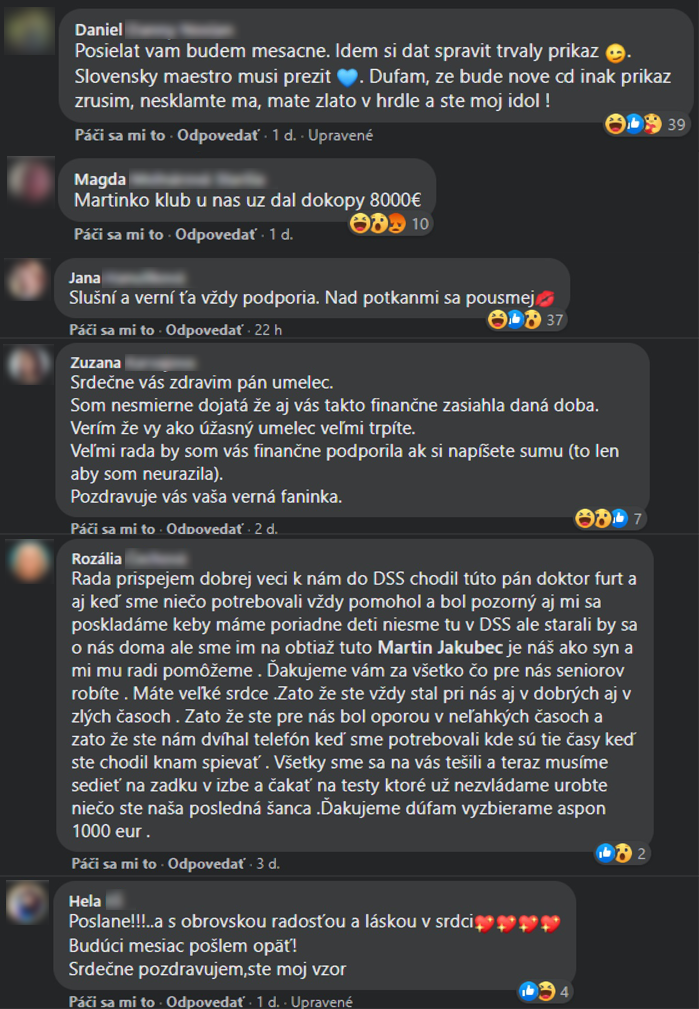View reactions on Rozália's long comment
The height and width of the screenshot is (1009, 699).
coord(621,853)
